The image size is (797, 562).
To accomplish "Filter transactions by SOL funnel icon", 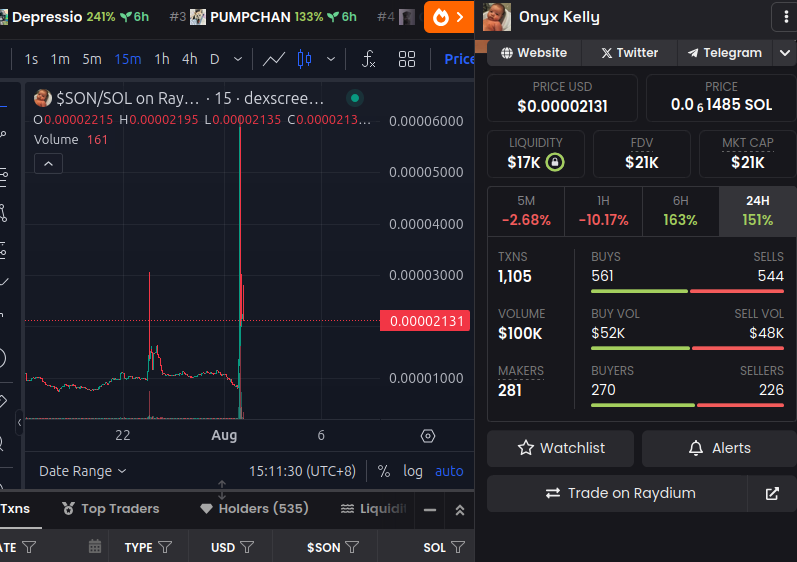I will point(458,547).
